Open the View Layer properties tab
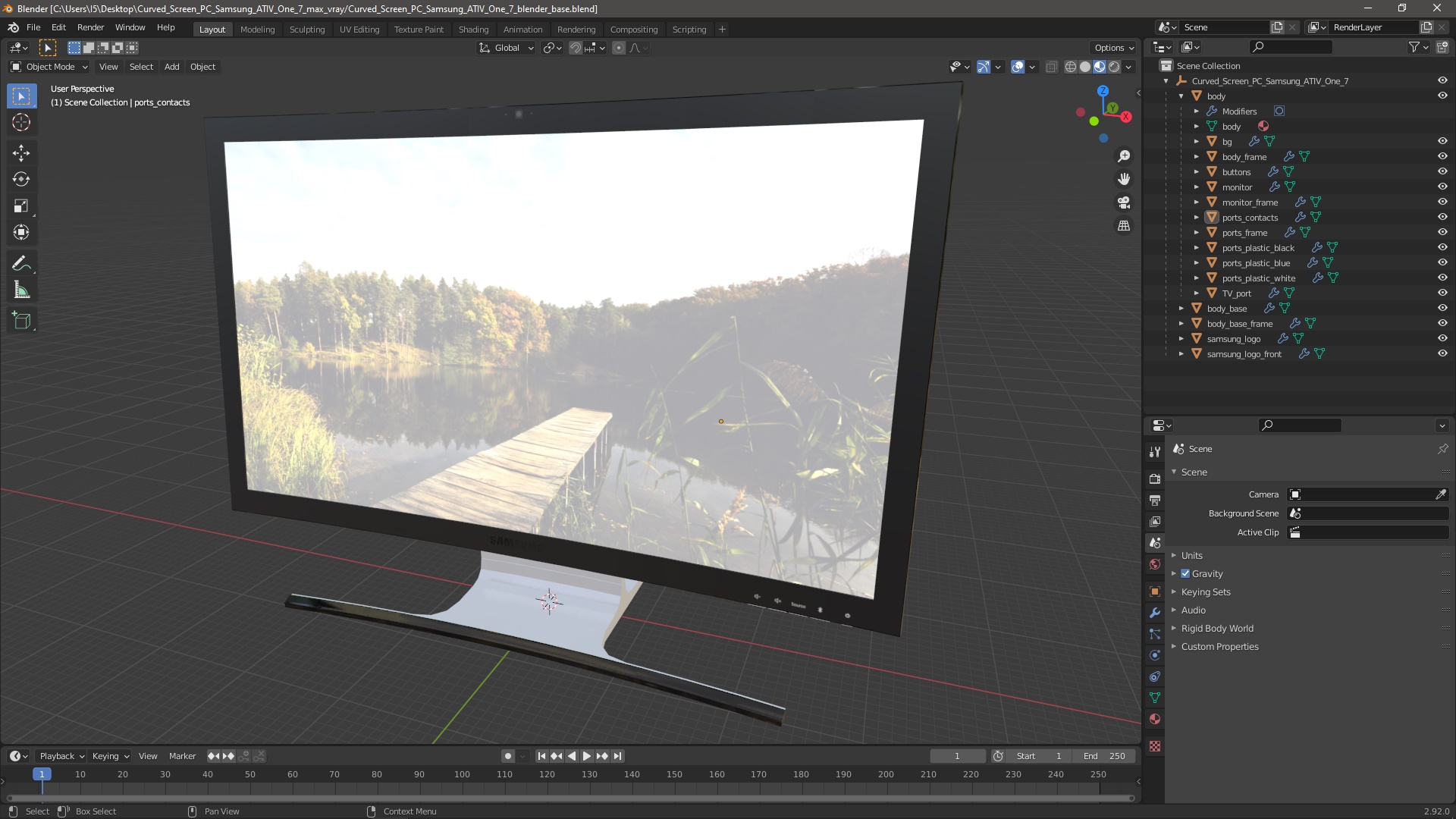Viewport: 1456px width, 819px height. (x=1155, y=522)
